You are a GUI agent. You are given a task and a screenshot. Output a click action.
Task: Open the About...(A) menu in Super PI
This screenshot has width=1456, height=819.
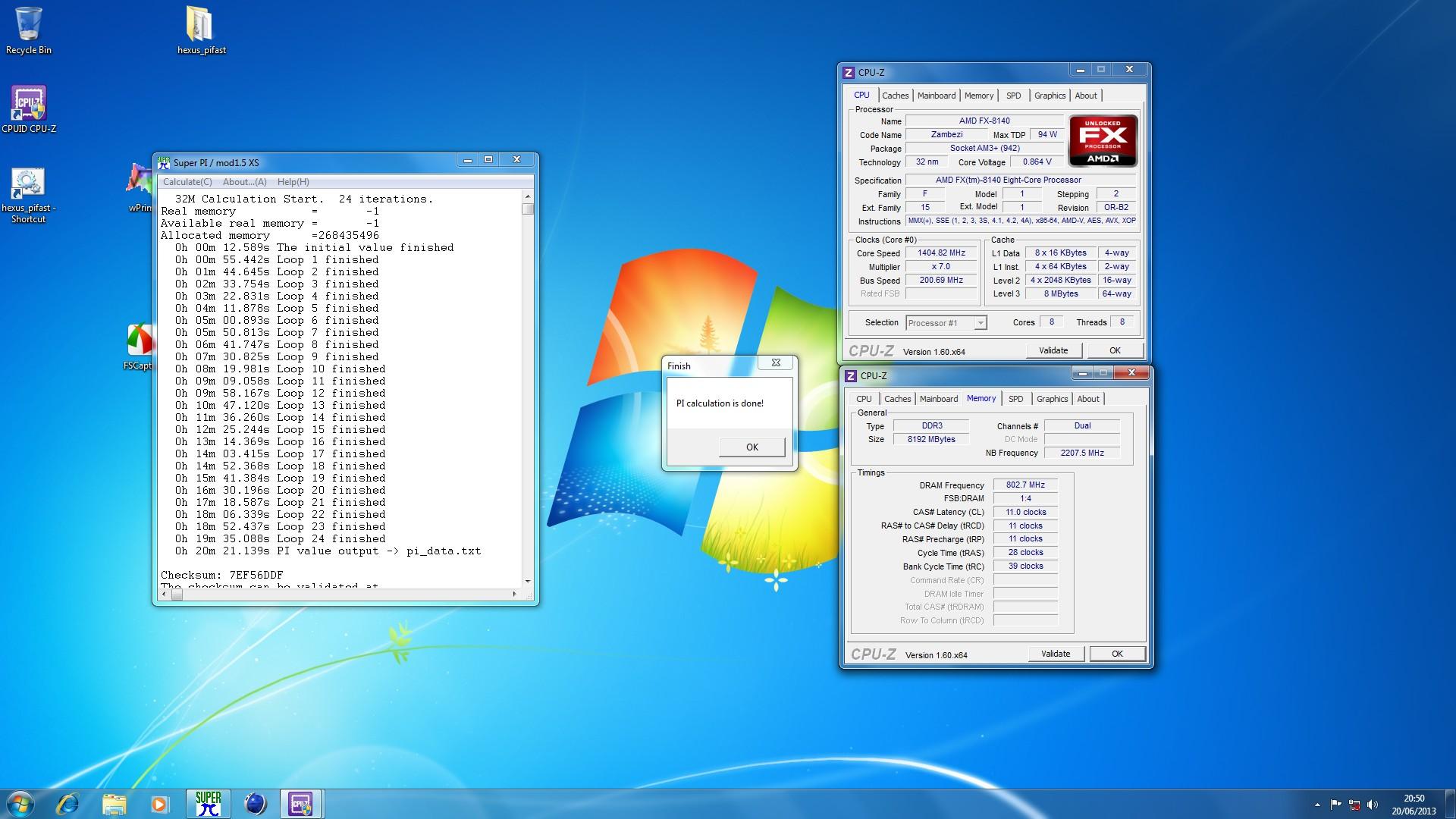pos(244,182)
